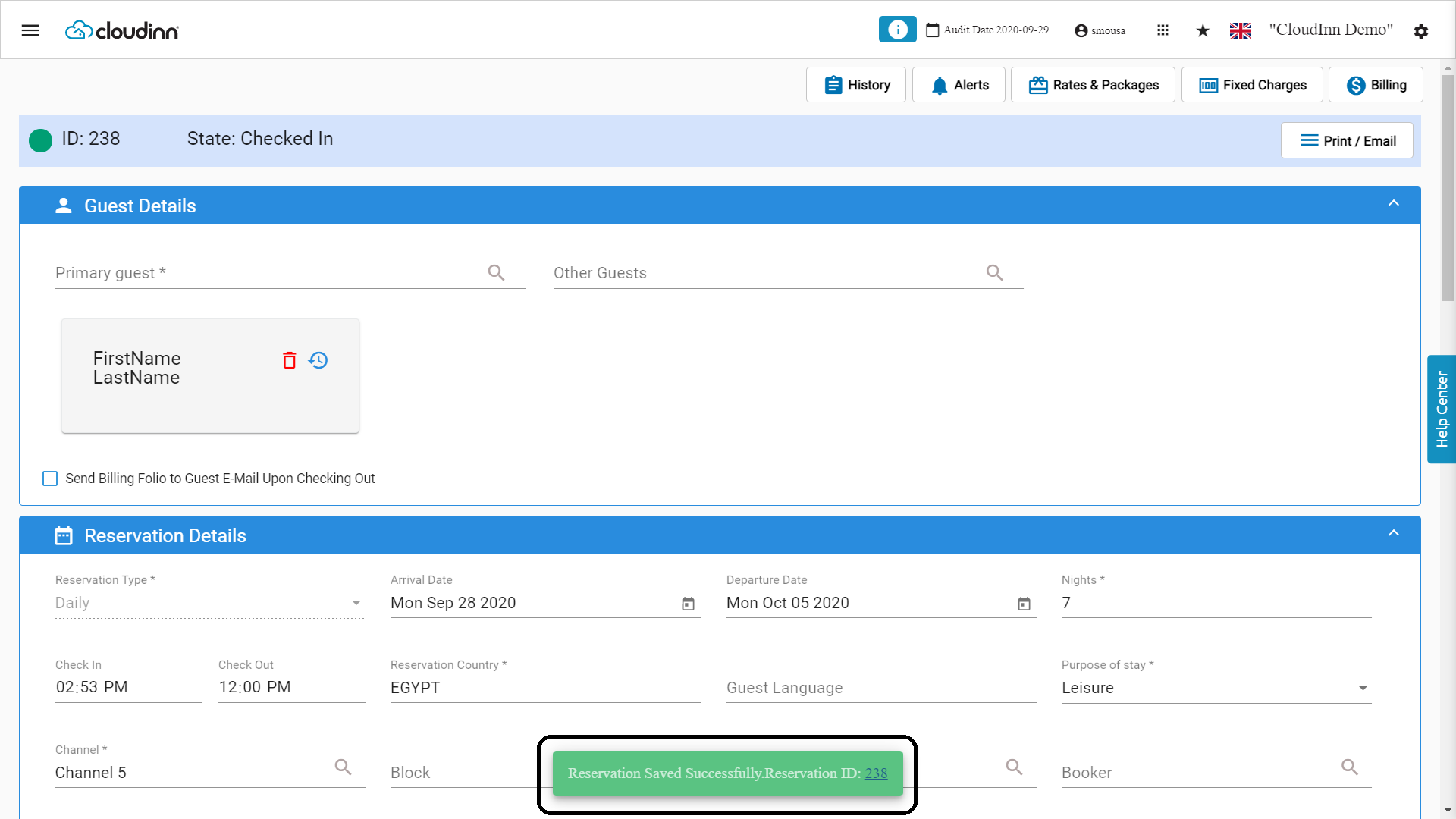Viewport: 1456px width, 819px height.
Task: Open reservation 238 link in notification
Action: tap(876, 773)
